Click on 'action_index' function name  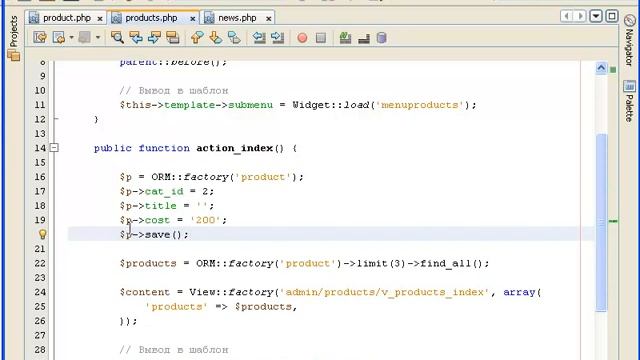234,148
